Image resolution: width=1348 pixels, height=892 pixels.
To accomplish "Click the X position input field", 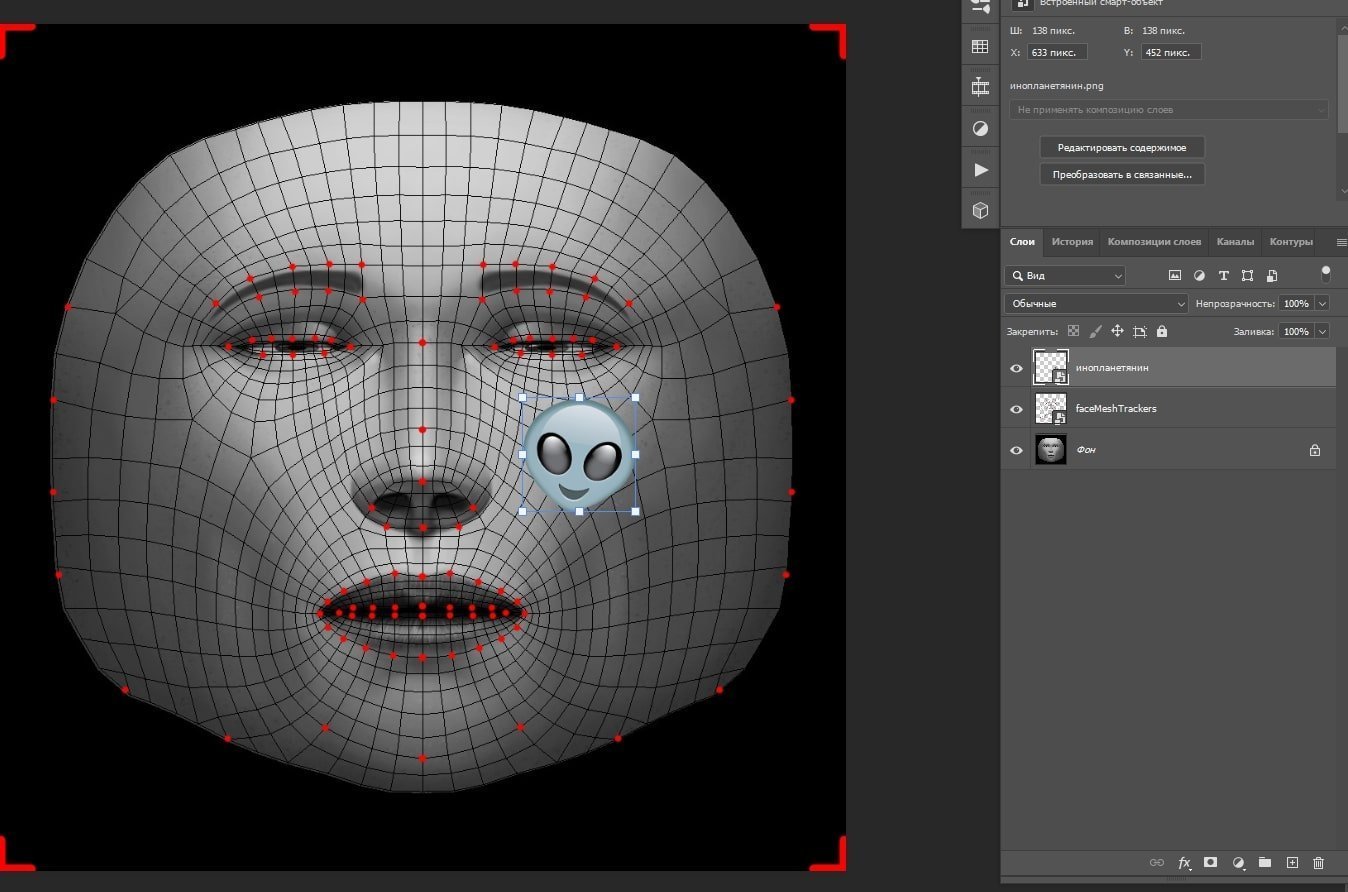I will coord(1056,52).
